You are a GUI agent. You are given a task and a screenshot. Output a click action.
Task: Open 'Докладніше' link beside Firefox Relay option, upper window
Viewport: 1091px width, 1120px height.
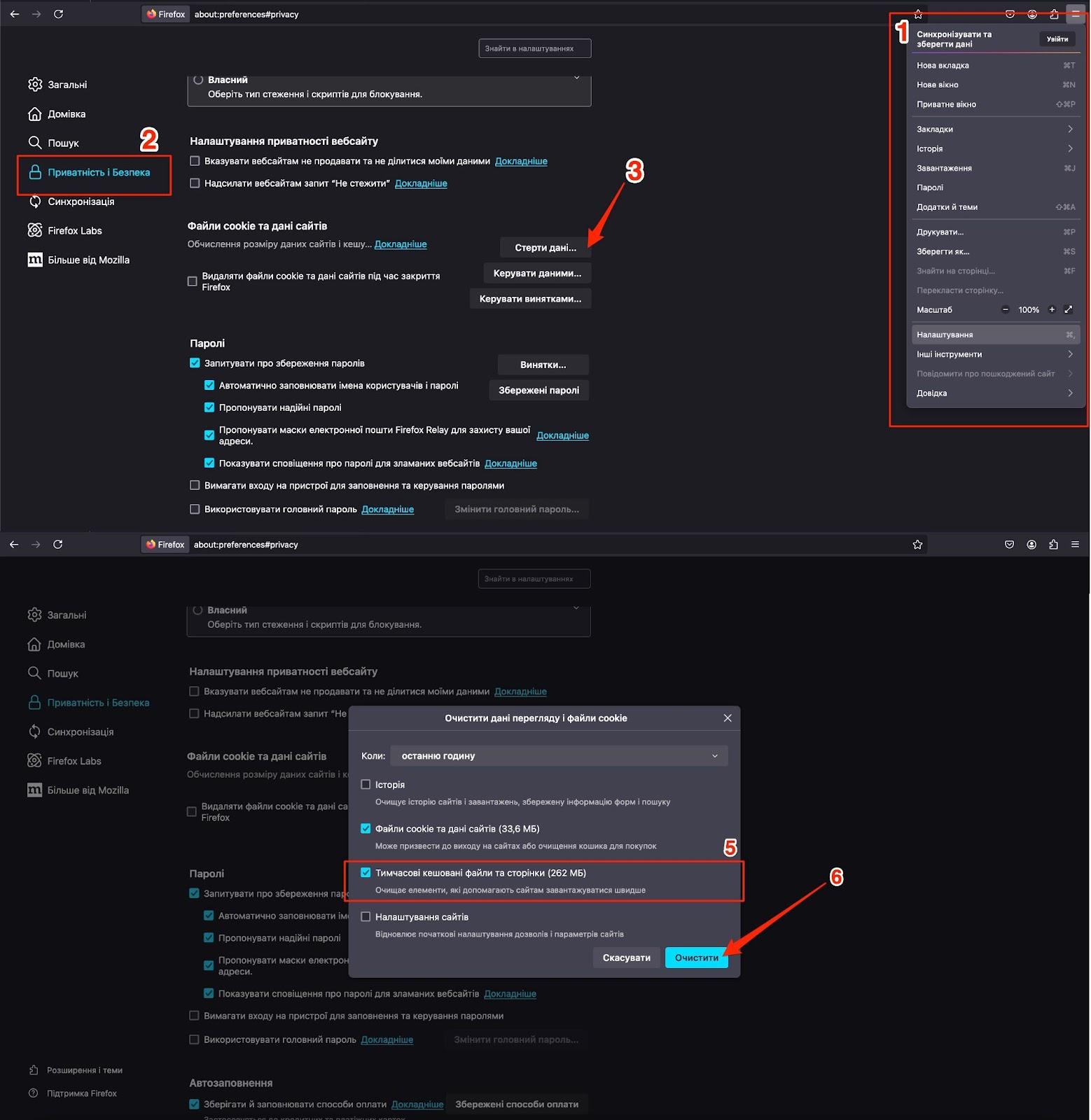tap(562, 435)
